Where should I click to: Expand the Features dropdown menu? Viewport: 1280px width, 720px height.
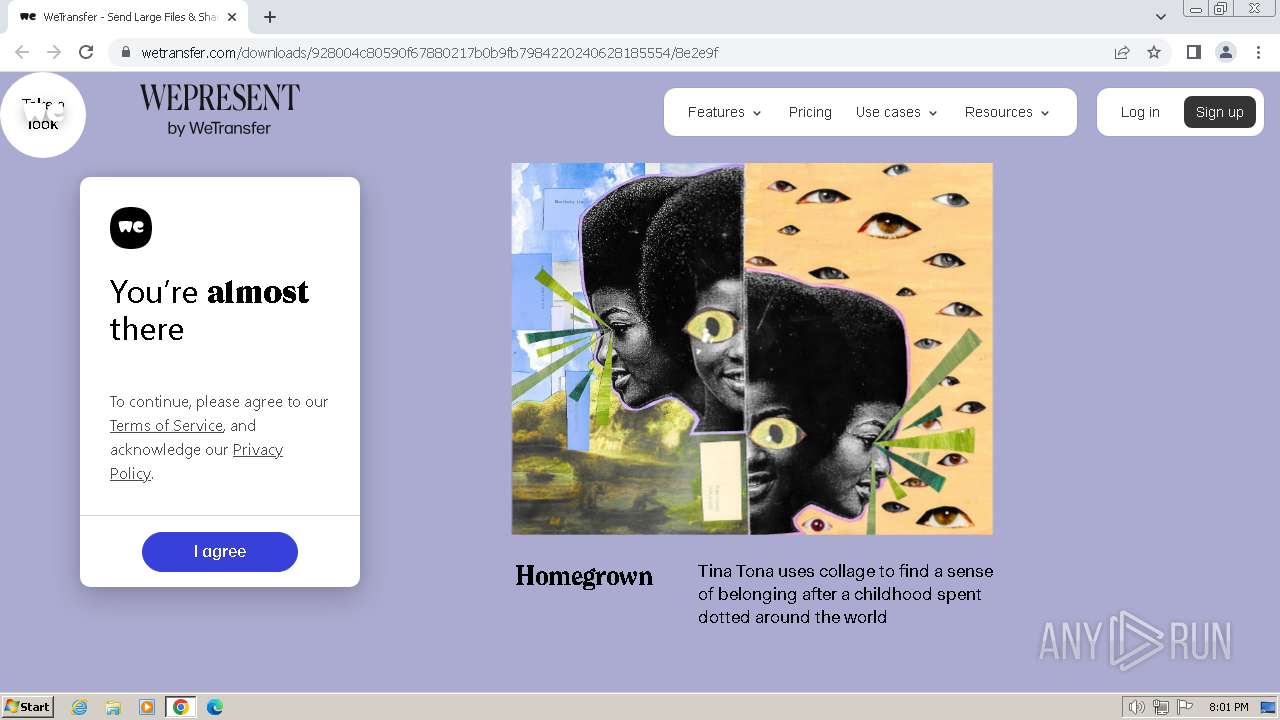tap(725, 112)
